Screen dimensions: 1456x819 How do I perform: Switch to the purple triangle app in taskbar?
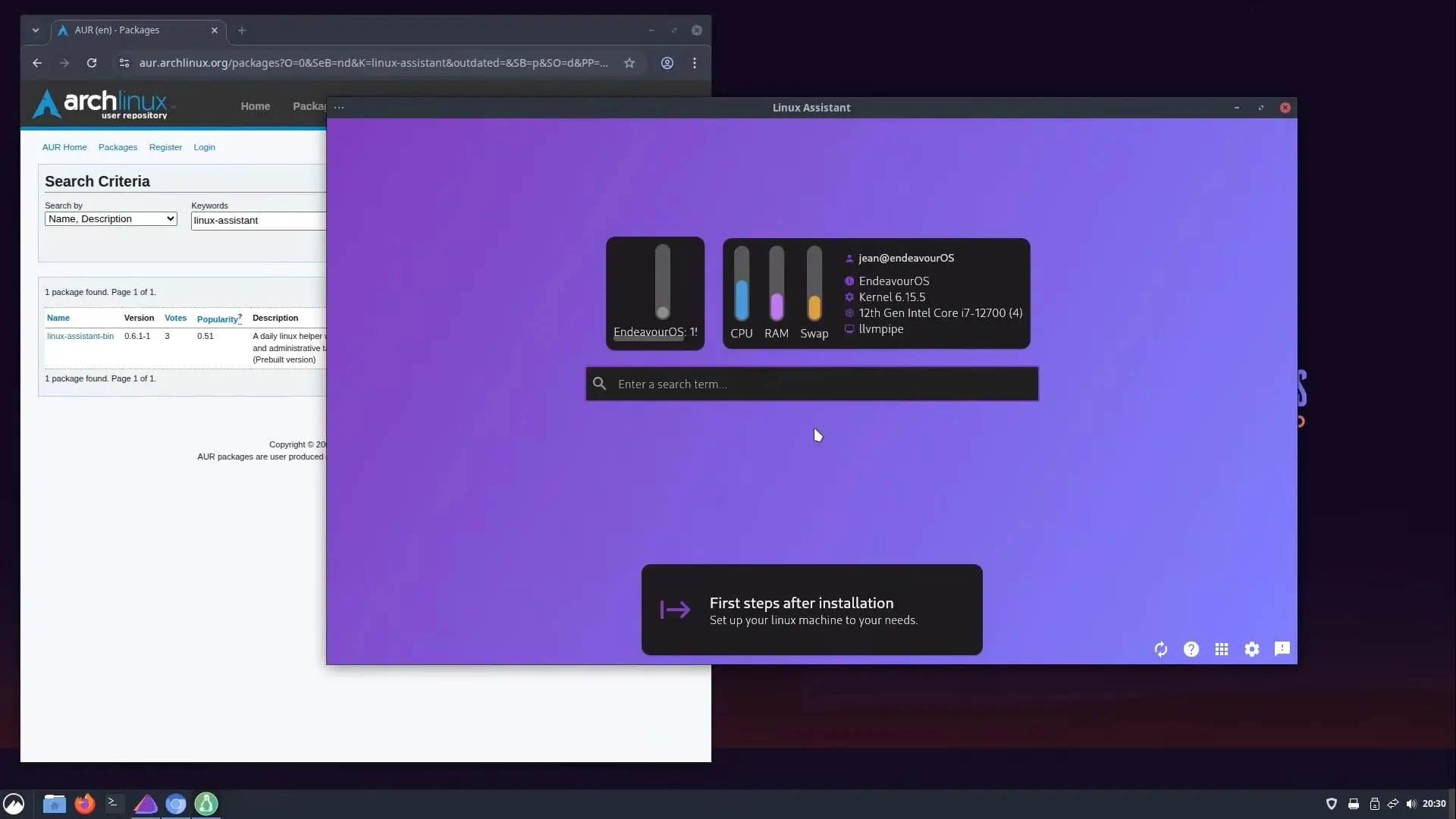[x=146, y=804]
